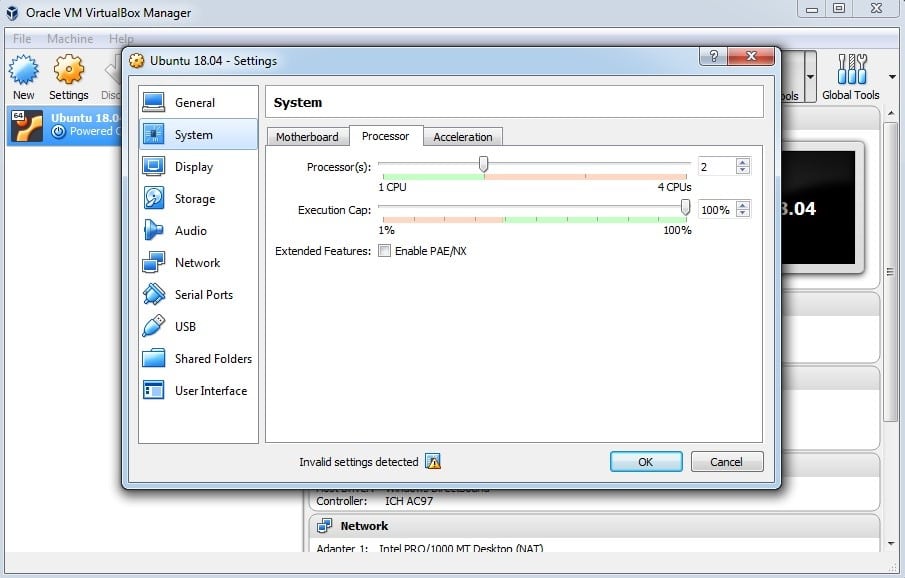The height and width of the screenshot is (578, 905).
Task: Click the USB plug icon
Action: (154, 326)
